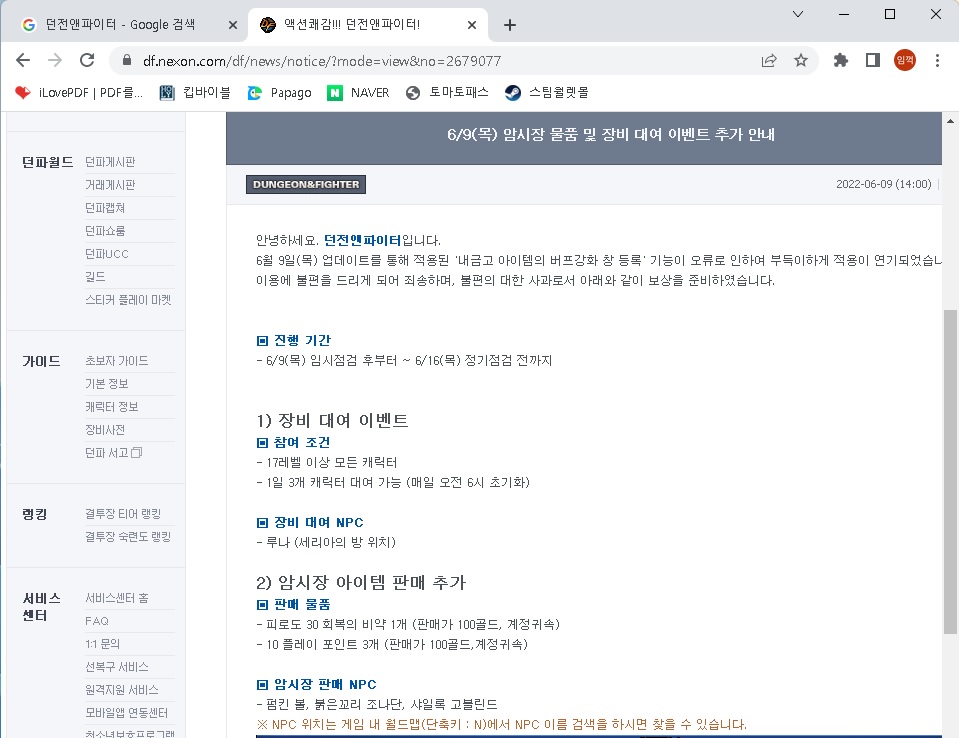Image resolution: width=959 pixels, height=738 pixels.
Task: Open 길드 in the sidebar
Action: pyautogui.click(x=95, y=276)
